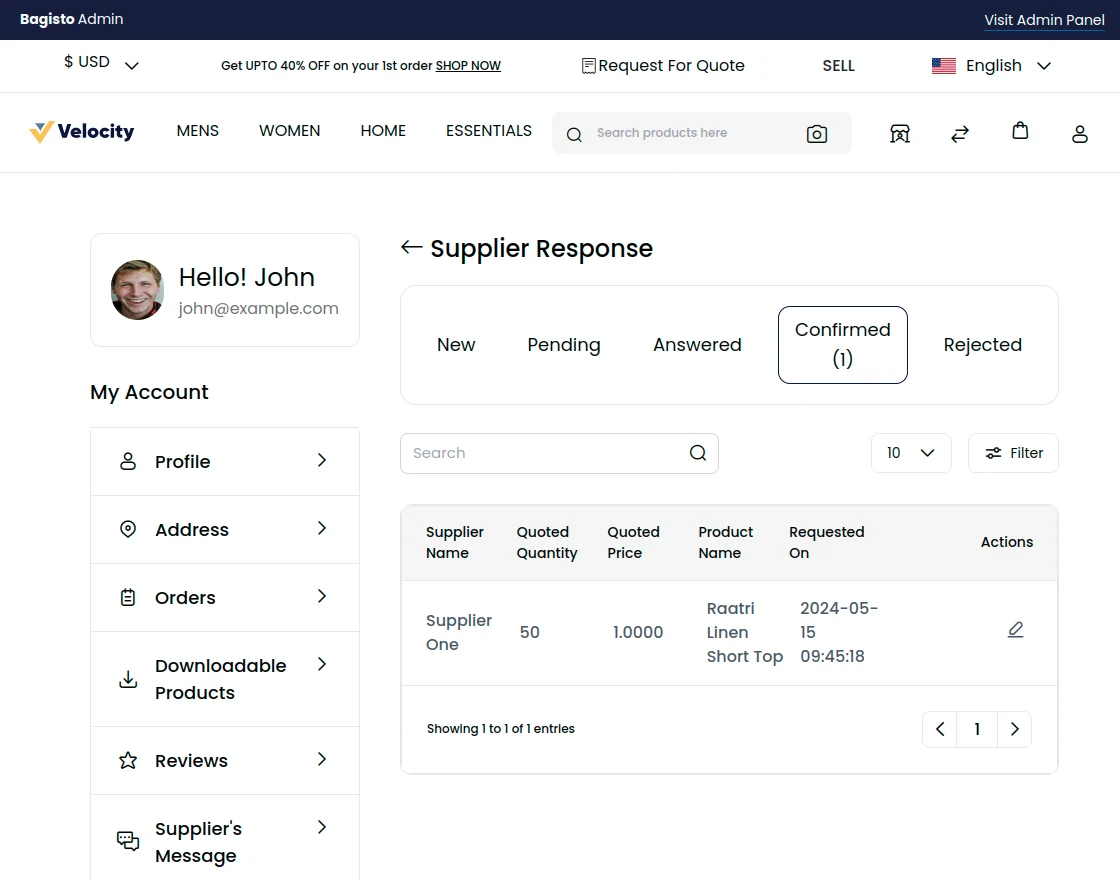The image size is (1120, 880).
Task: Click the Filter button
Action: pos(1013,453)
